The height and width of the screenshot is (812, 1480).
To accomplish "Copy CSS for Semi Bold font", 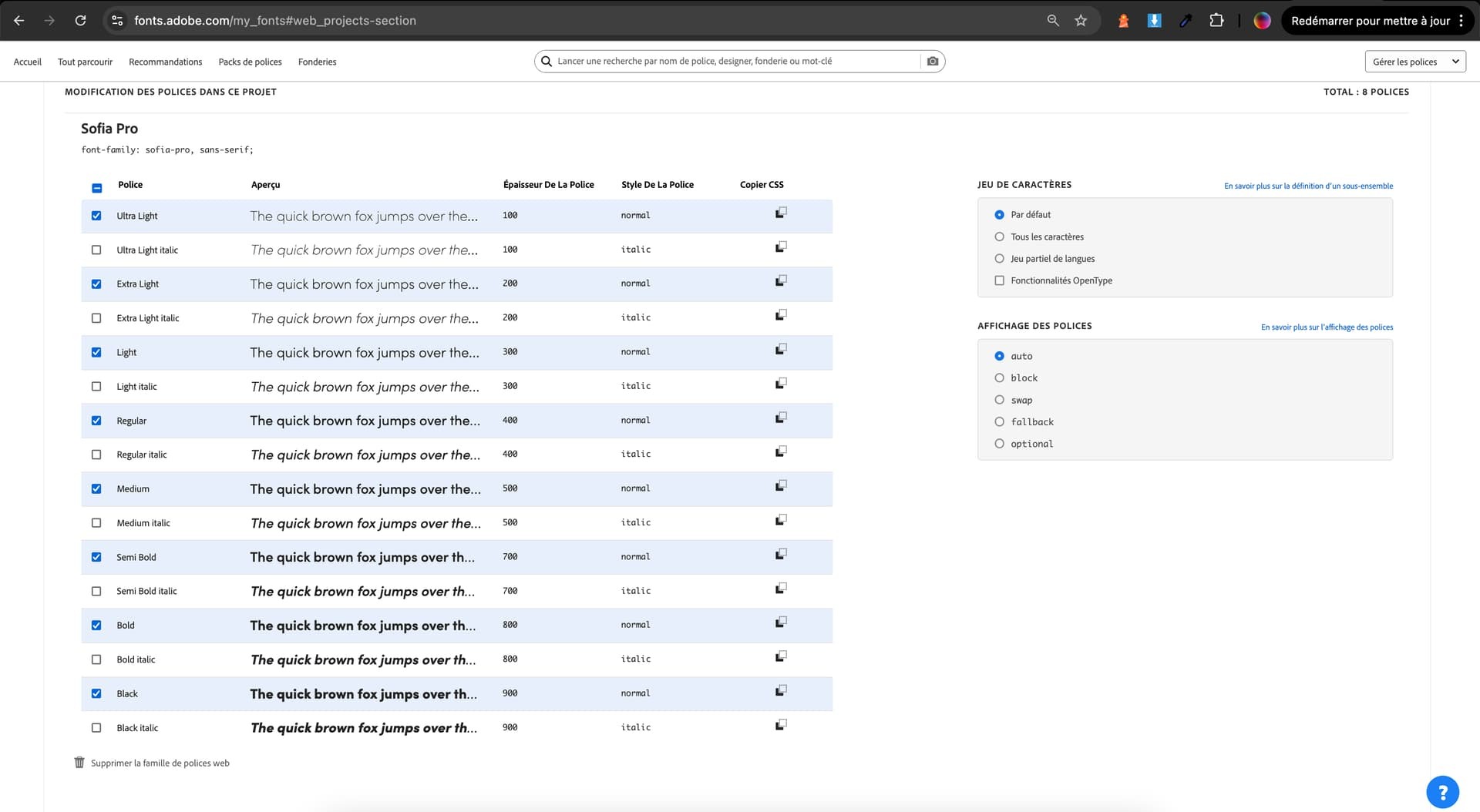I will 781,555.
